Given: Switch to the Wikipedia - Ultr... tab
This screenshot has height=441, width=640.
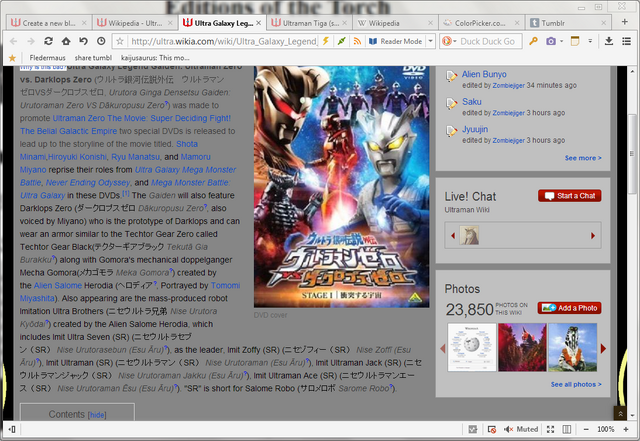Looking at the screenshot, I should coord(135,23).
